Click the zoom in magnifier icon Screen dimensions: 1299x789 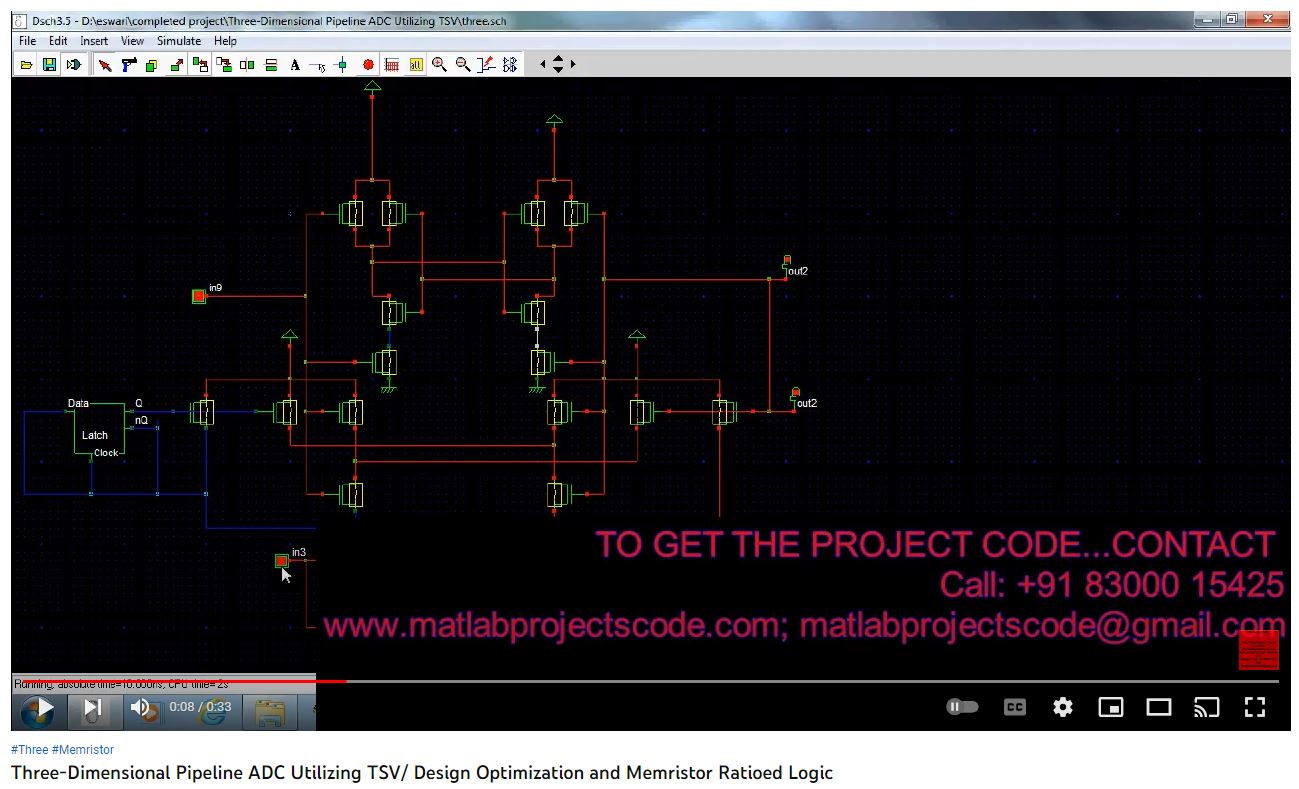click(439, 65)
